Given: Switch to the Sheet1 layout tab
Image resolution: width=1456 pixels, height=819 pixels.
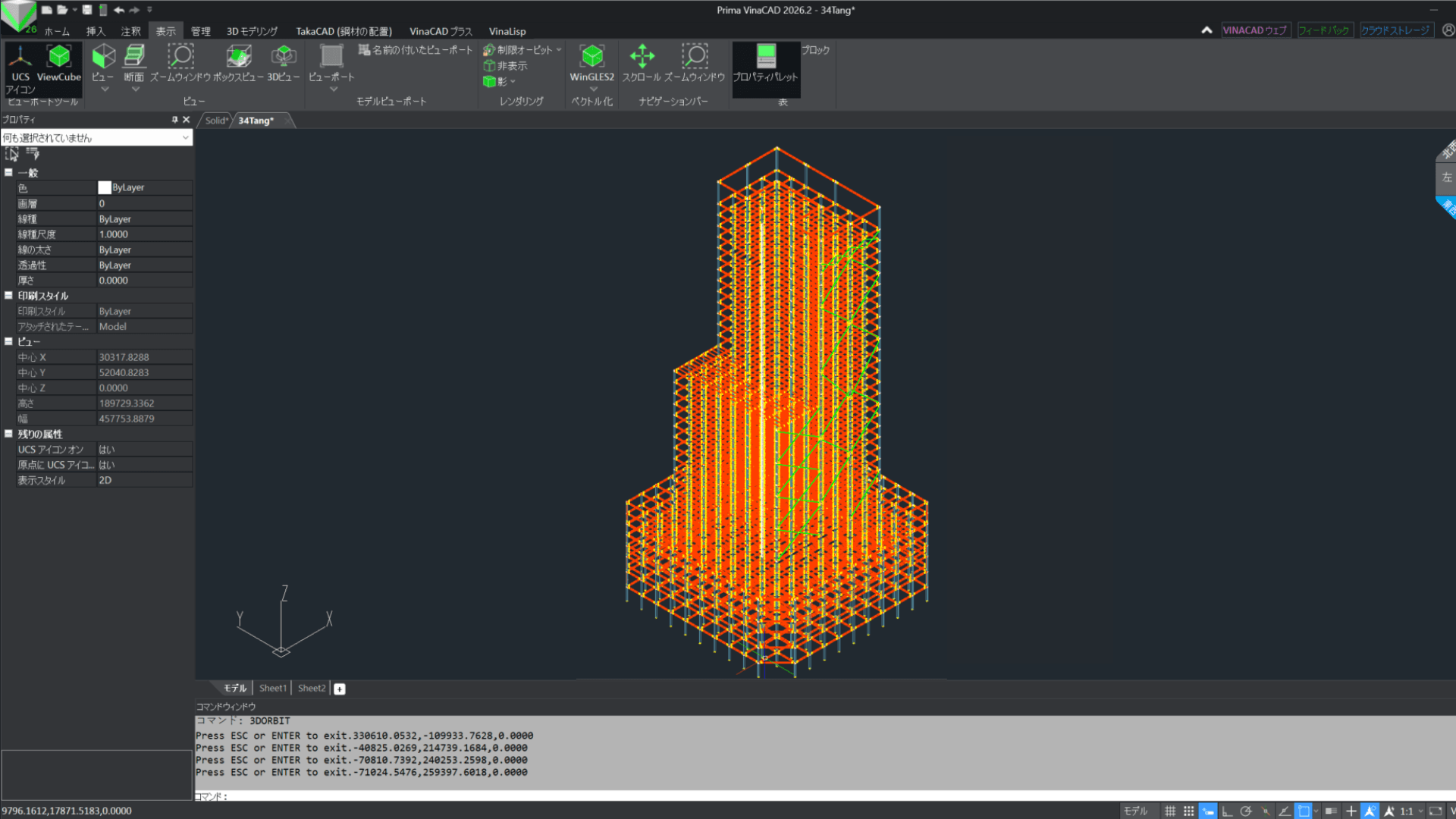Looking at the screenshot, I should click(x=273, y=689).
